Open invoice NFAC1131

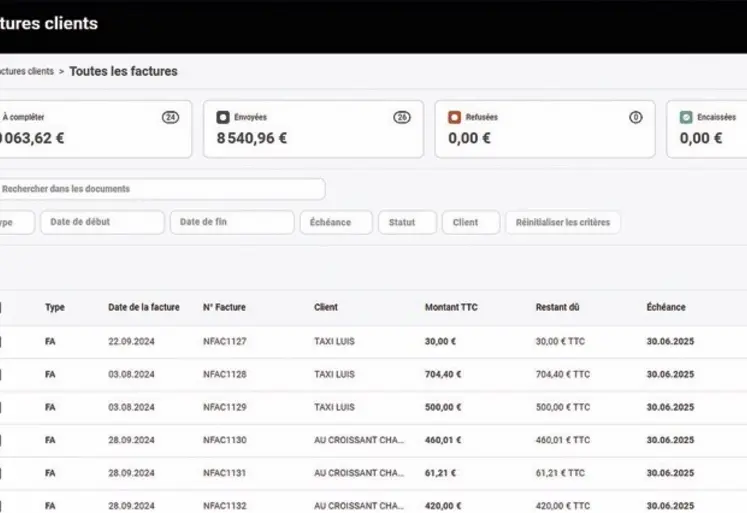coord(225,473)
